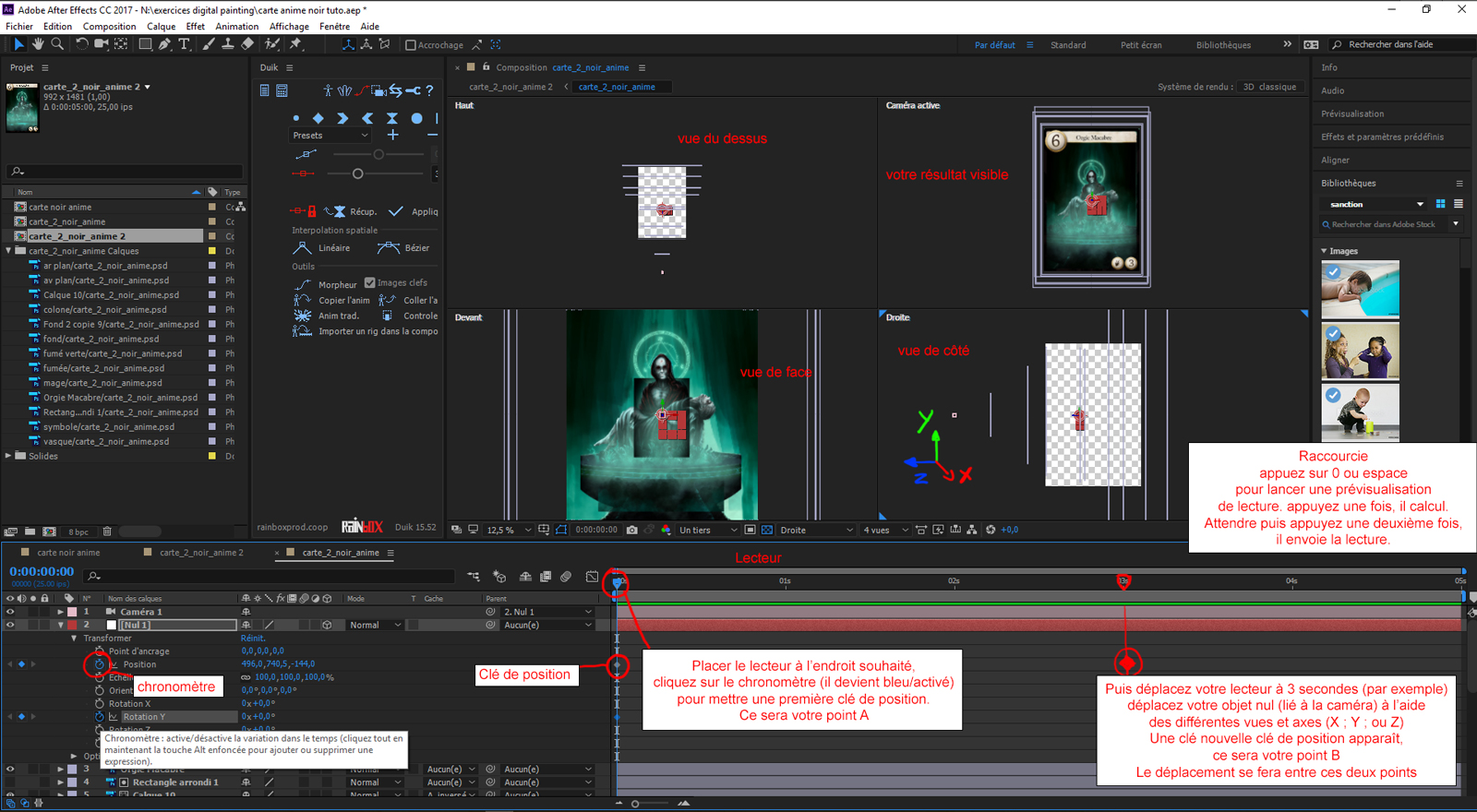Toggle the Accrochage snapping checkbox
The width and height of the screenshot is (1477, 812).
411,45
